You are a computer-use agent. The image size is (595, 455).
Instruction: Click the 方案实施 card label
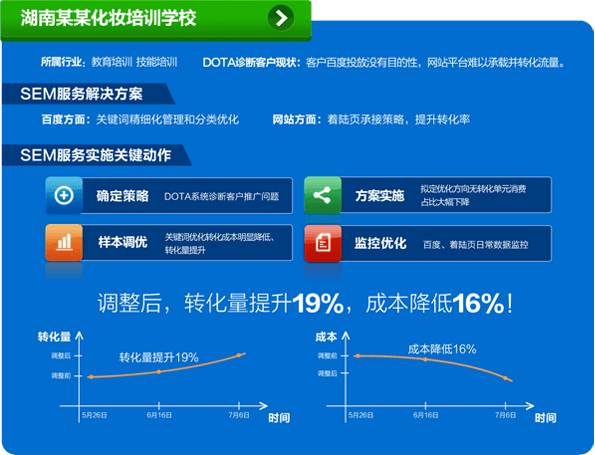(379, 196)
